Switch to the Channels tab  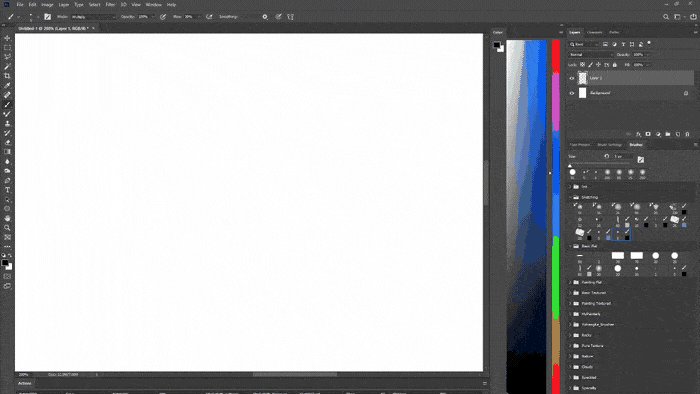click(x=595, y=32)
